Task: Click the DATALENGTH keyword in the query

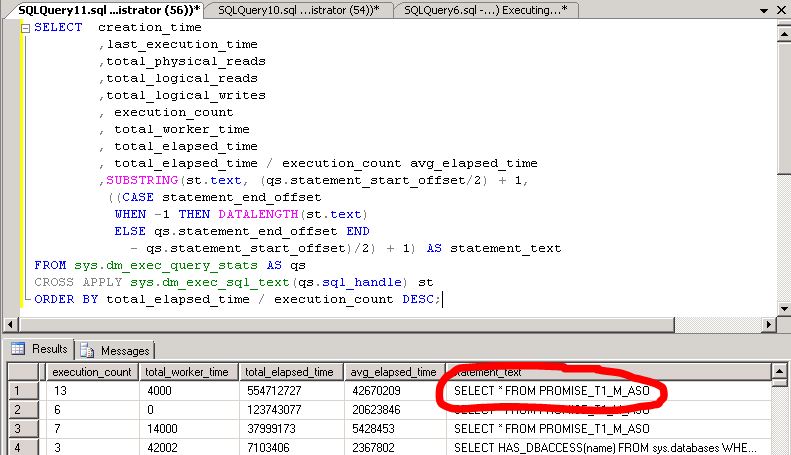Action: [258, 214]
